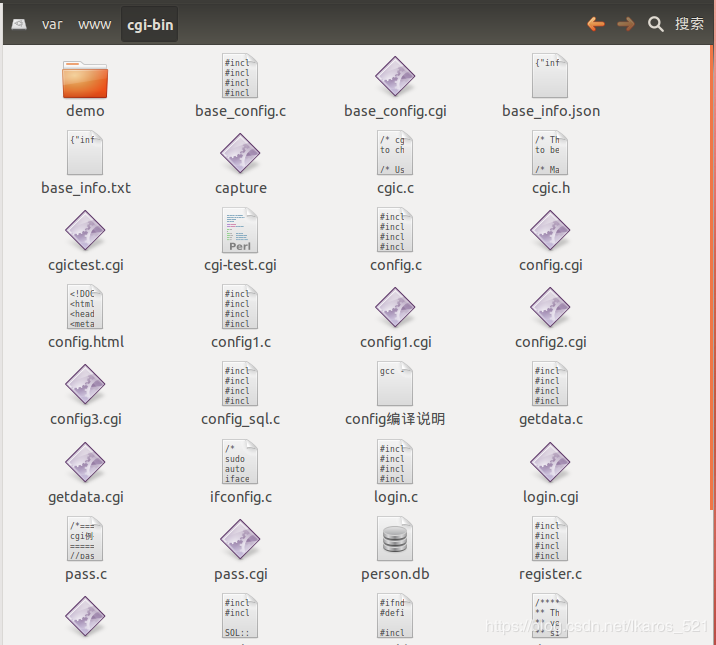
Task: Click the person.db file name
Action: tap(395, 574)
